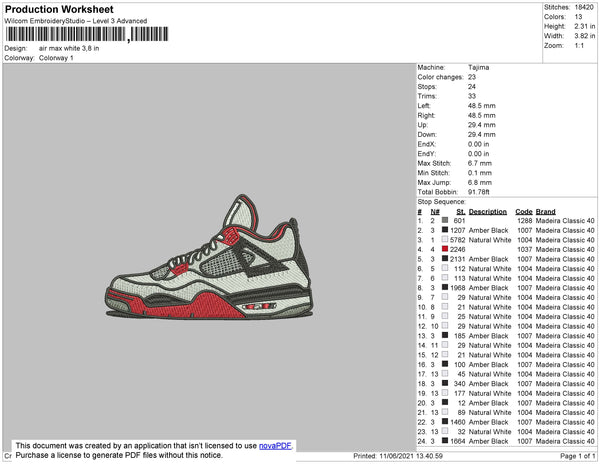Click stitch count 1968 in row 8
This screenshot has height=464, width=600.
[x=458, y=288]
